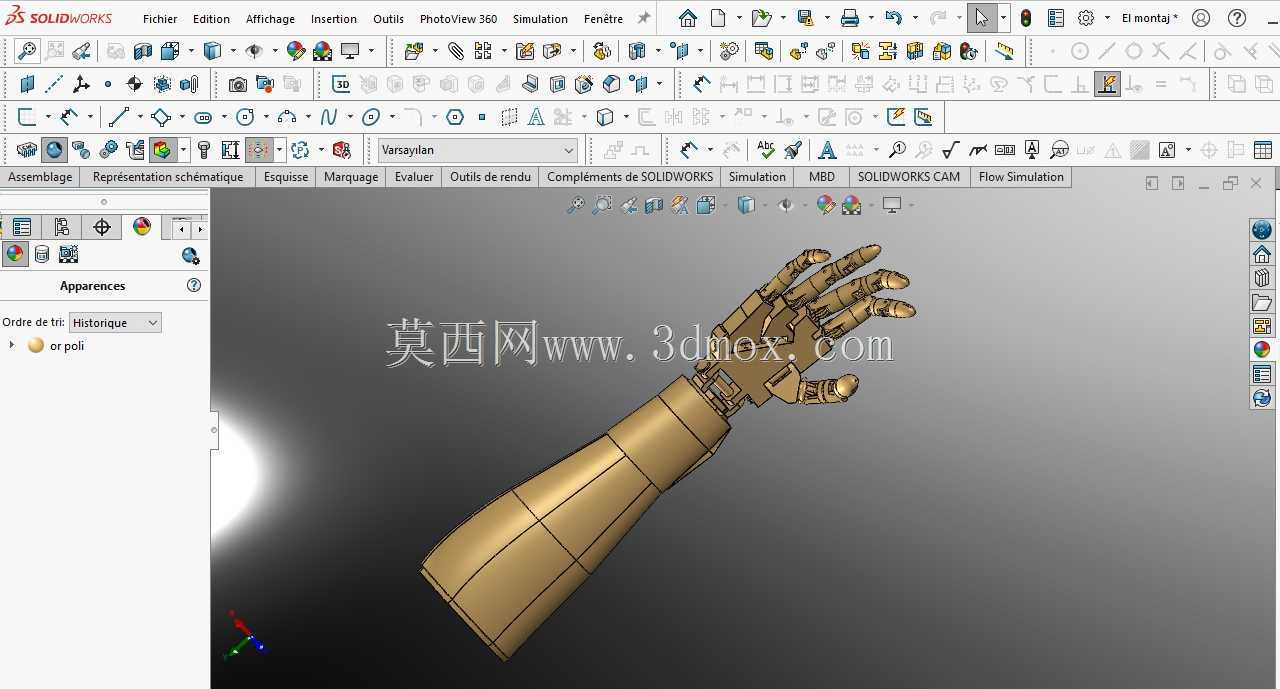Expand the or poli appearance tree node
Image resolution: width=1280 pixels, height=689 pixels.
click(12, 345)
